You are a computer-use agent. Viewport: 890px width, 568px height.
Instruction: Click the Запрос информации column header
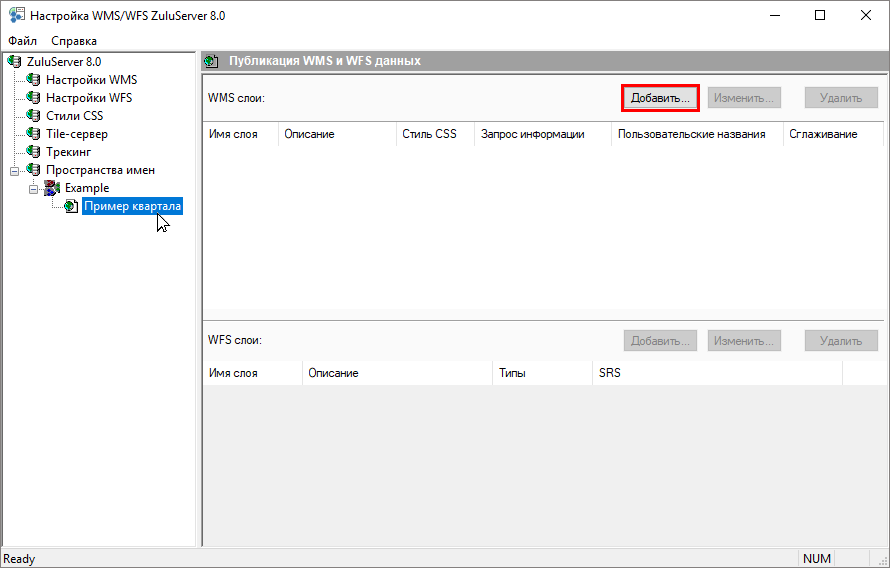coord(541,134)
